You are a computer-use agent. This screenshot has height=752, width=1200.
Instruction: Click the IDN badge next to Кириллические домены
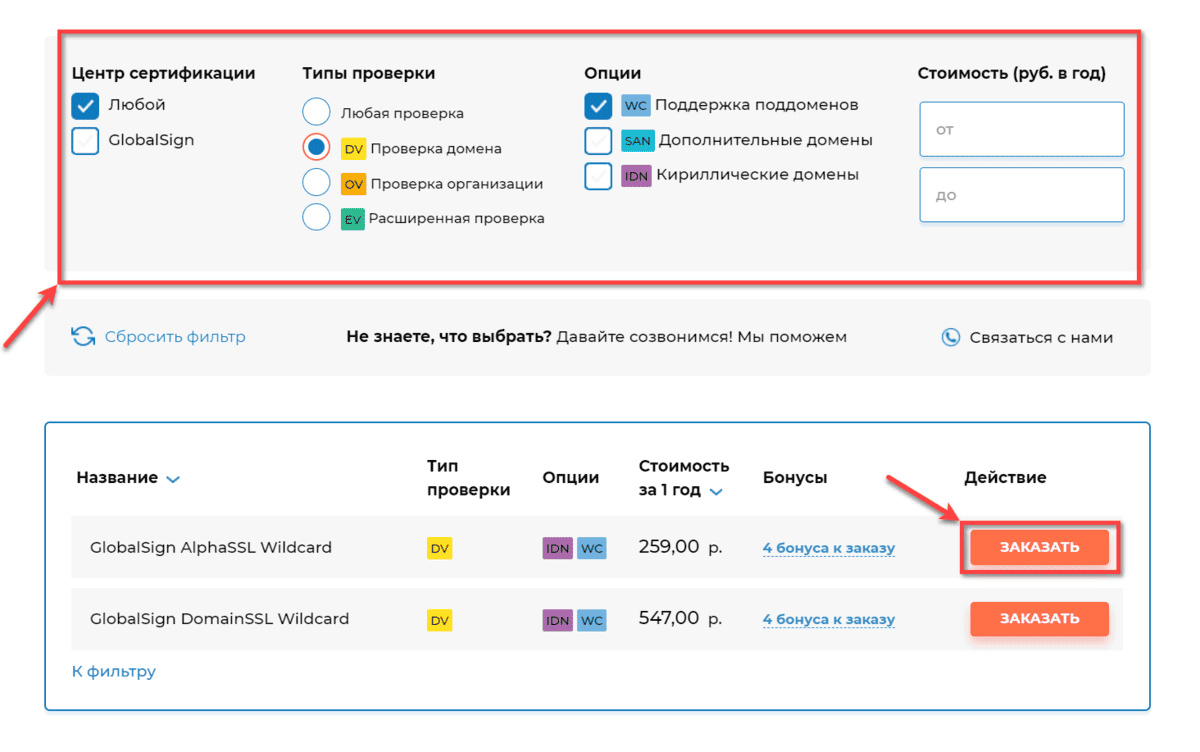coord(636,175)
